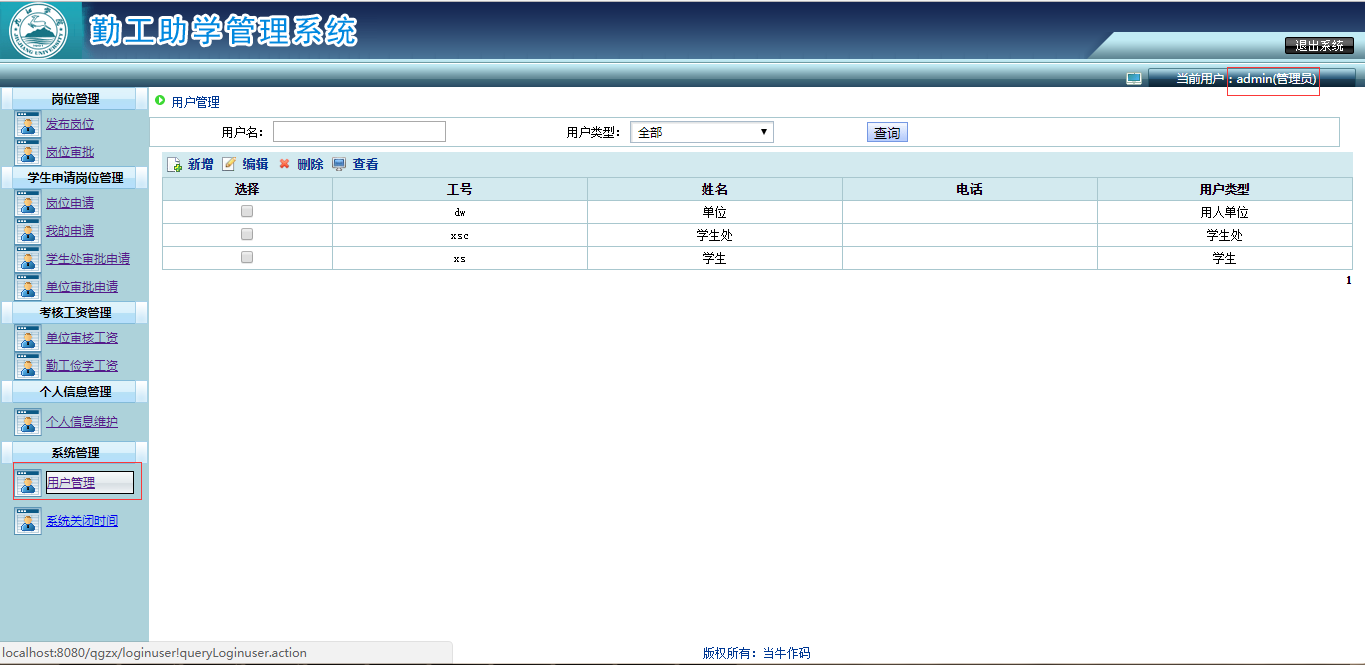The image size is (1365, 665).
Task: Click the 编辑 pencil icon
Action: point(229,164)
